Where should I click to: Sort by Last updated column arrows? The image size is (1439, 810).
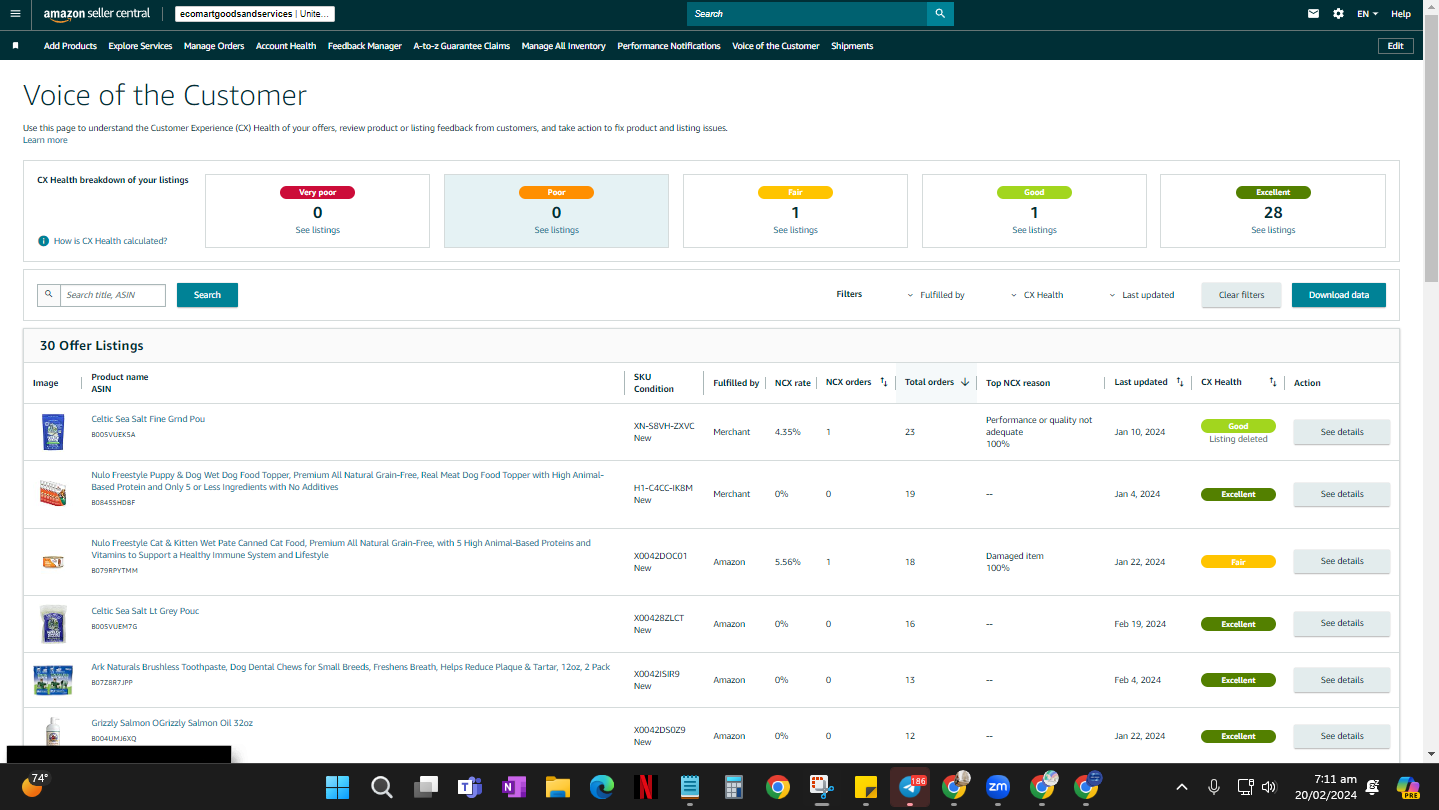coord(1180,382)
